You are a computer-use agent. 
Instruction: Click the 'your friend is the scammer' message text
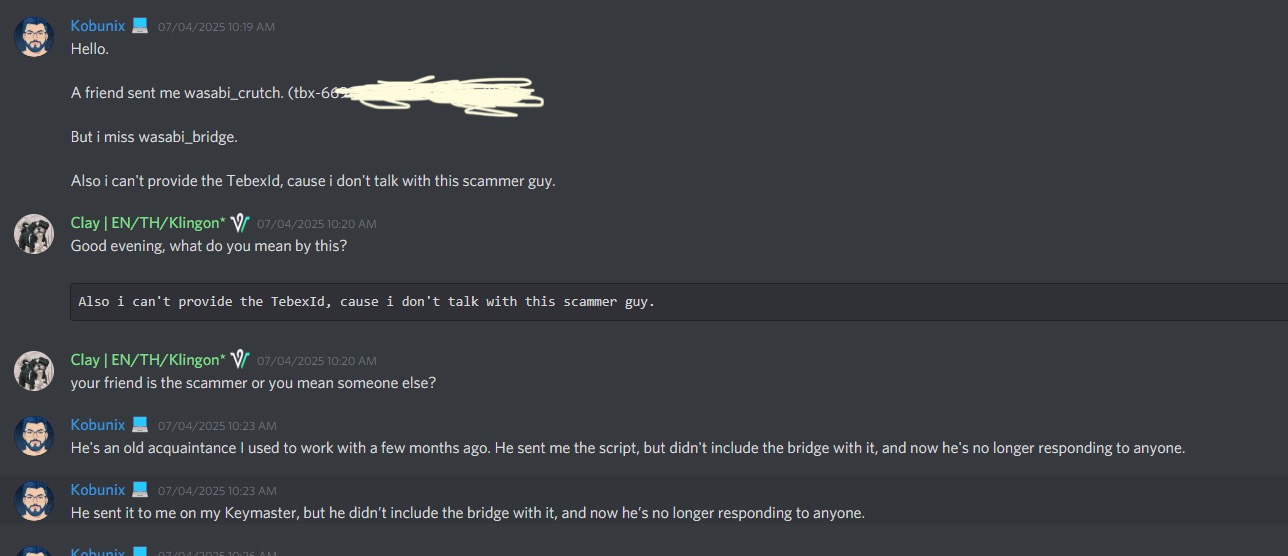(253, 383)
